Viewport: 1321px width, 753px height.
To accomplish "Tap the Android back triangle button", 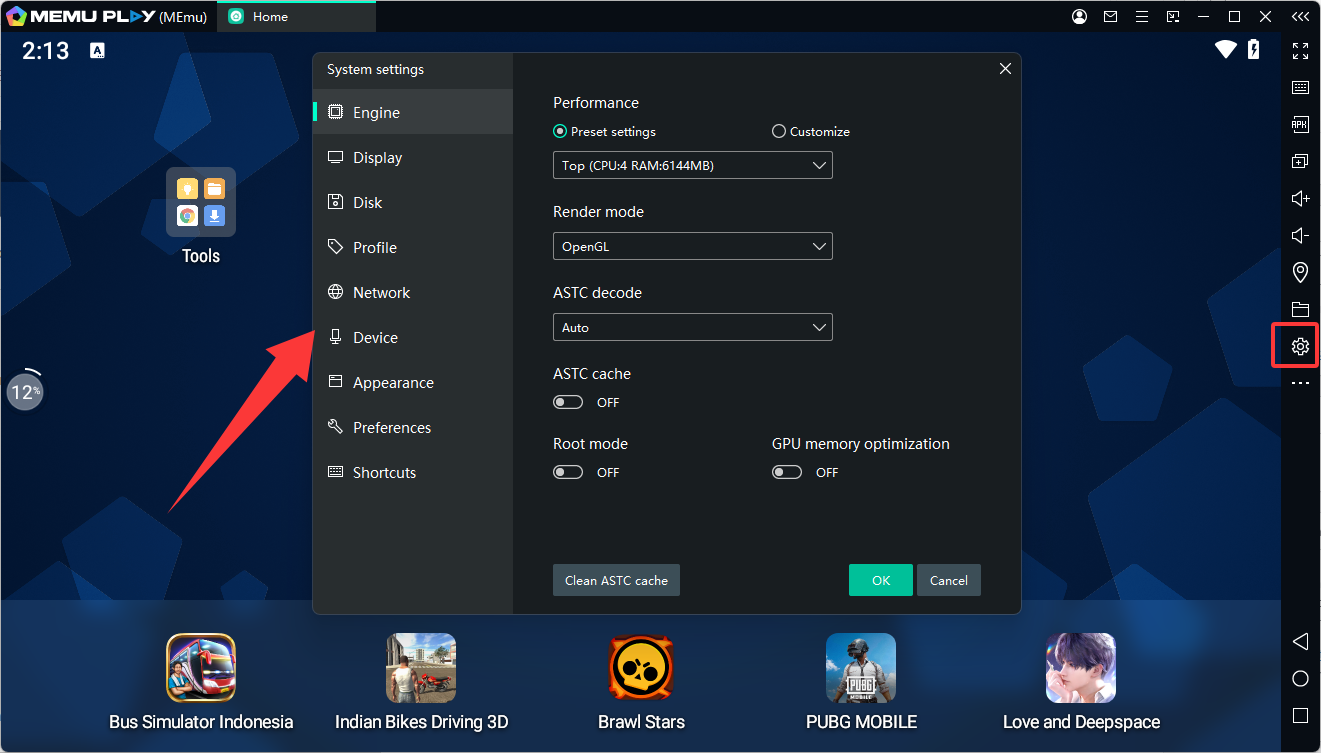I will pos(1300,641).
